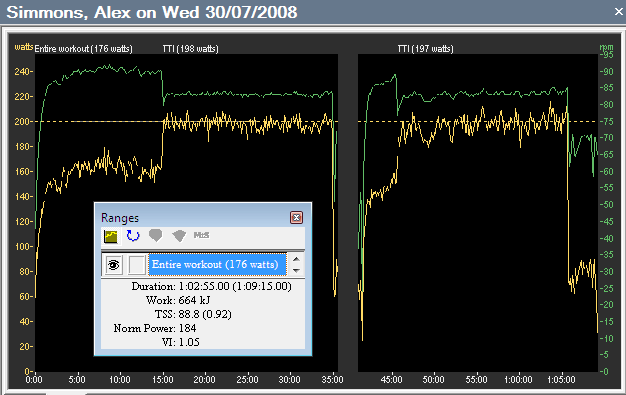The image size is (626, 395).
Task: Click the 'VI: 1.05' value
Action: [180, 342]
